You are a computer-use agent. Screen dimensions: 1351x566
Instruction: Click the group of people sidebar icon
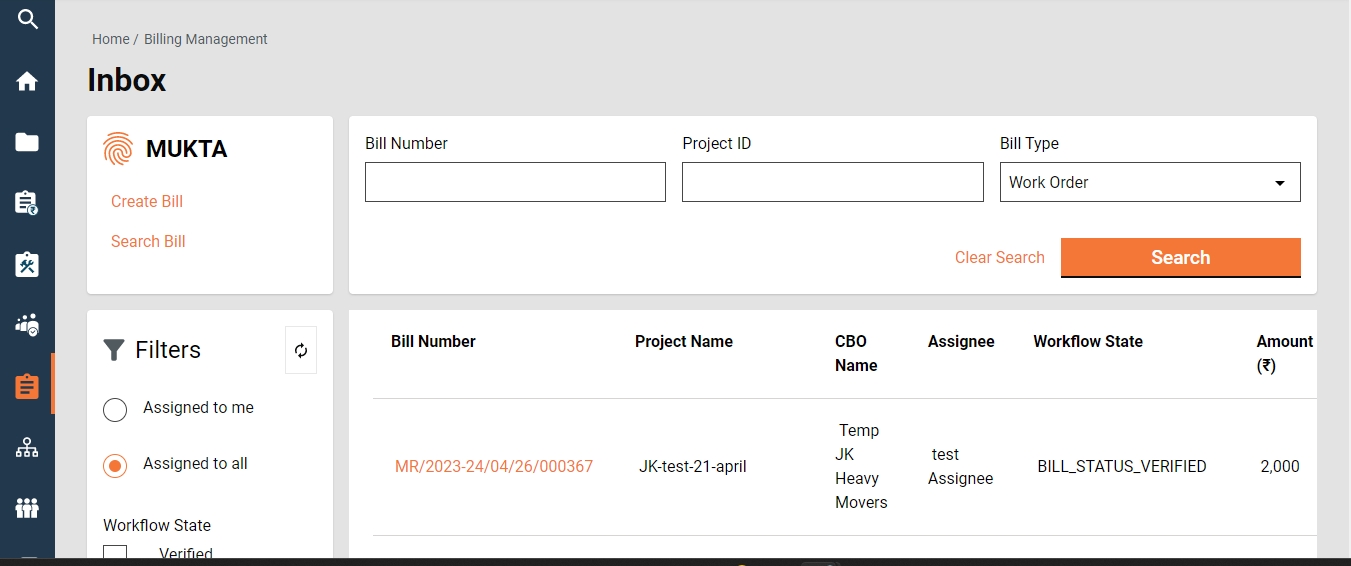tap(27, 508)
